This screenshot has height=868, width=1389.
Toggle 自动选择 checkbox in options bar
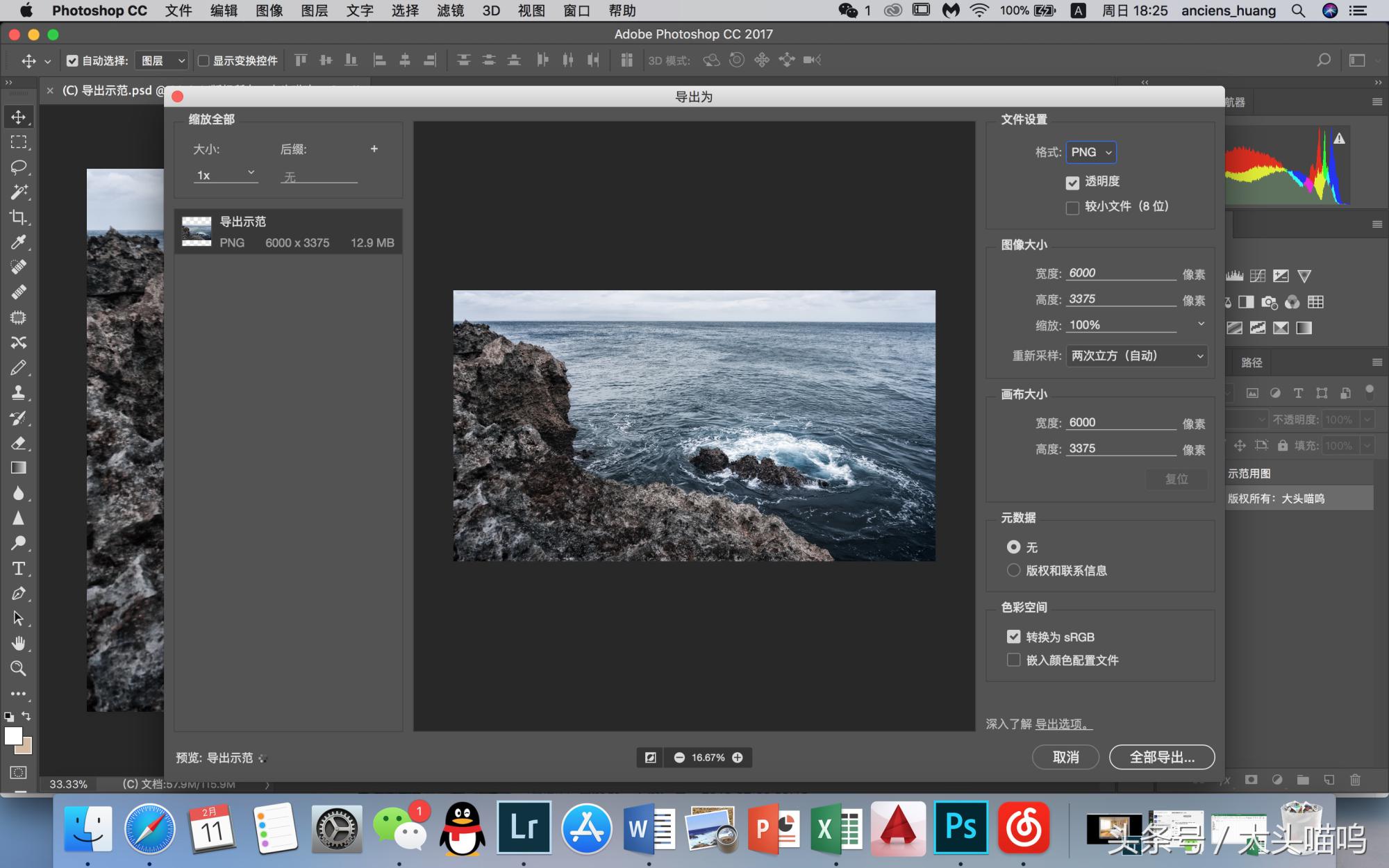(72, 61)
